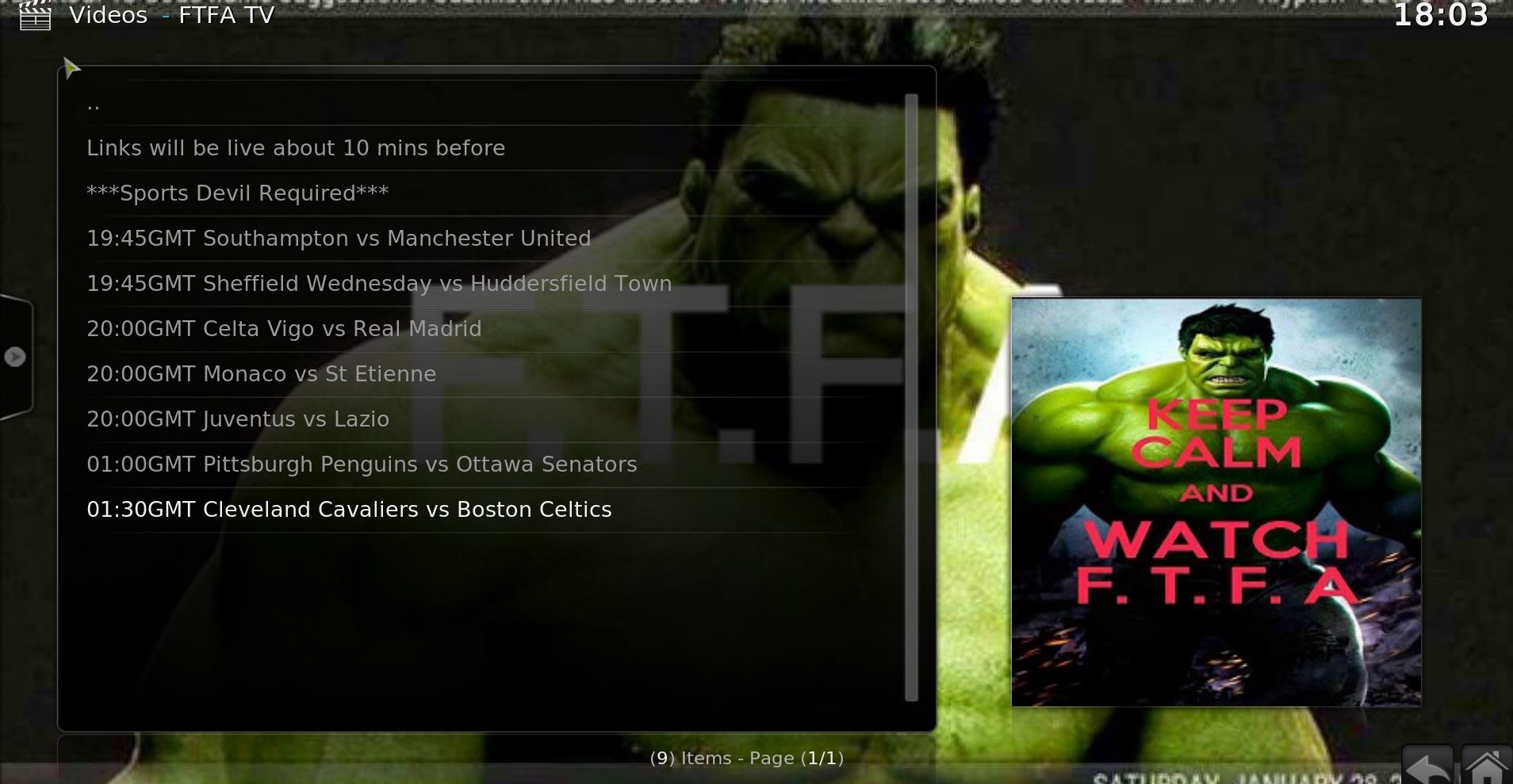This screenshot has width=1513, height=784.
Task: Click the back arrow button
Action: [1428, 766]
